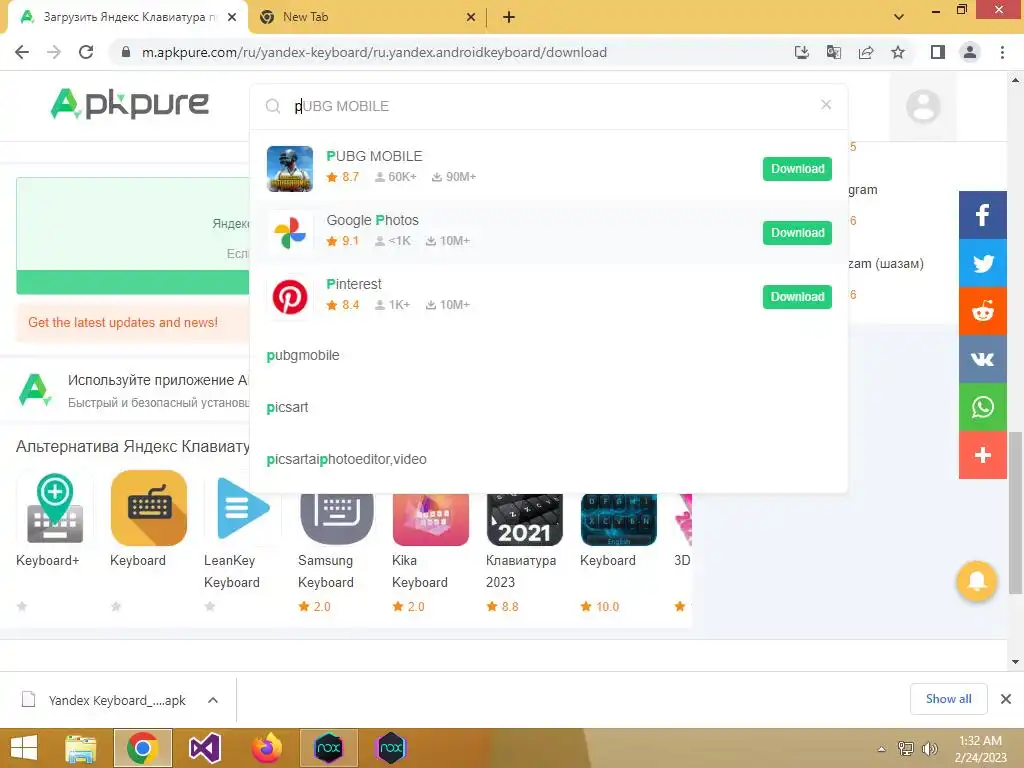
Task: Share on Facebook
Action: (983, 215)
